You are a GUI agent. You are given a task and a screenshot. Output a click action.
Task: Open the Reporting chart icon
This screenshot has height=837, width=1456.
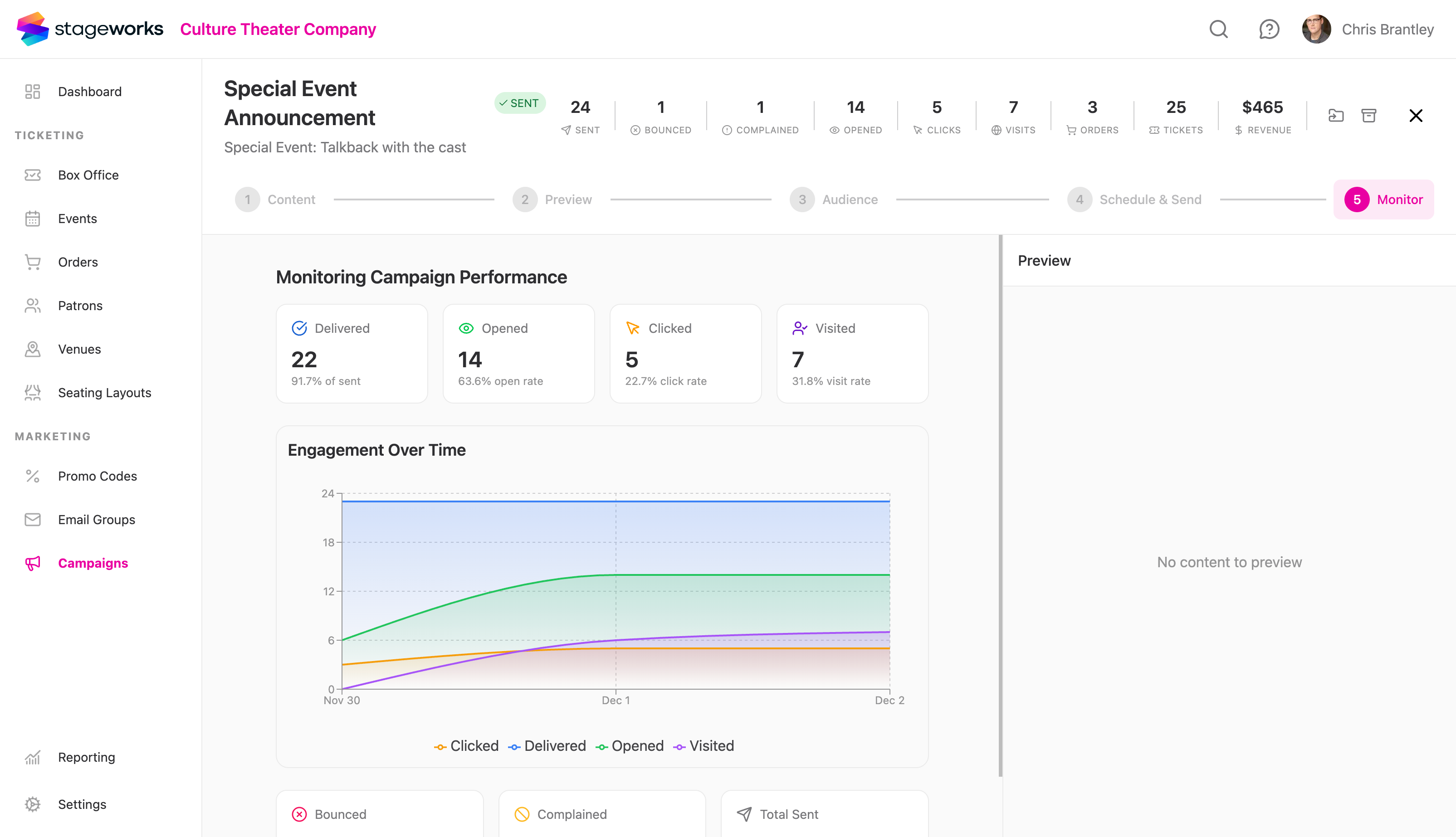click(32, 757)
